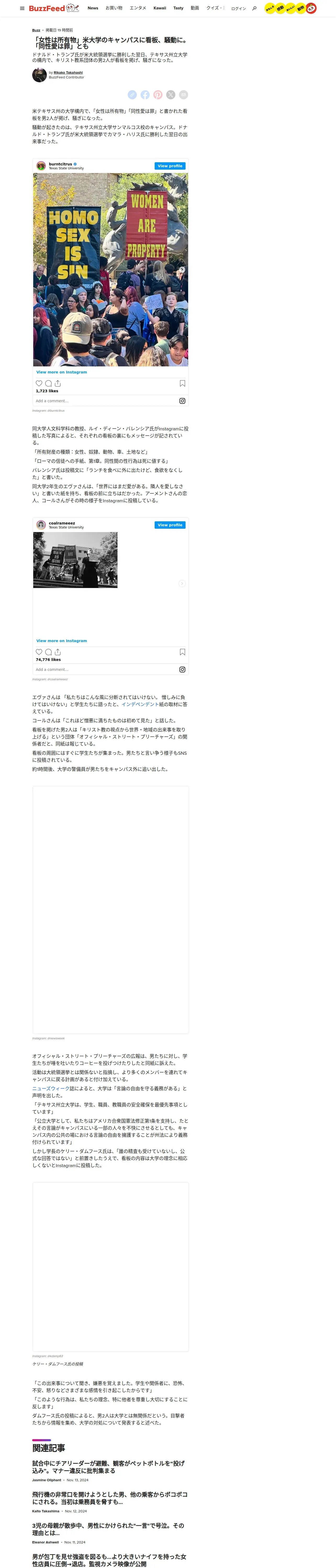The width and height of the screenshot is (336, 1568).
Task: Click View more on Instagram under the burntcitrus post
Action: (x=61, y=372)
